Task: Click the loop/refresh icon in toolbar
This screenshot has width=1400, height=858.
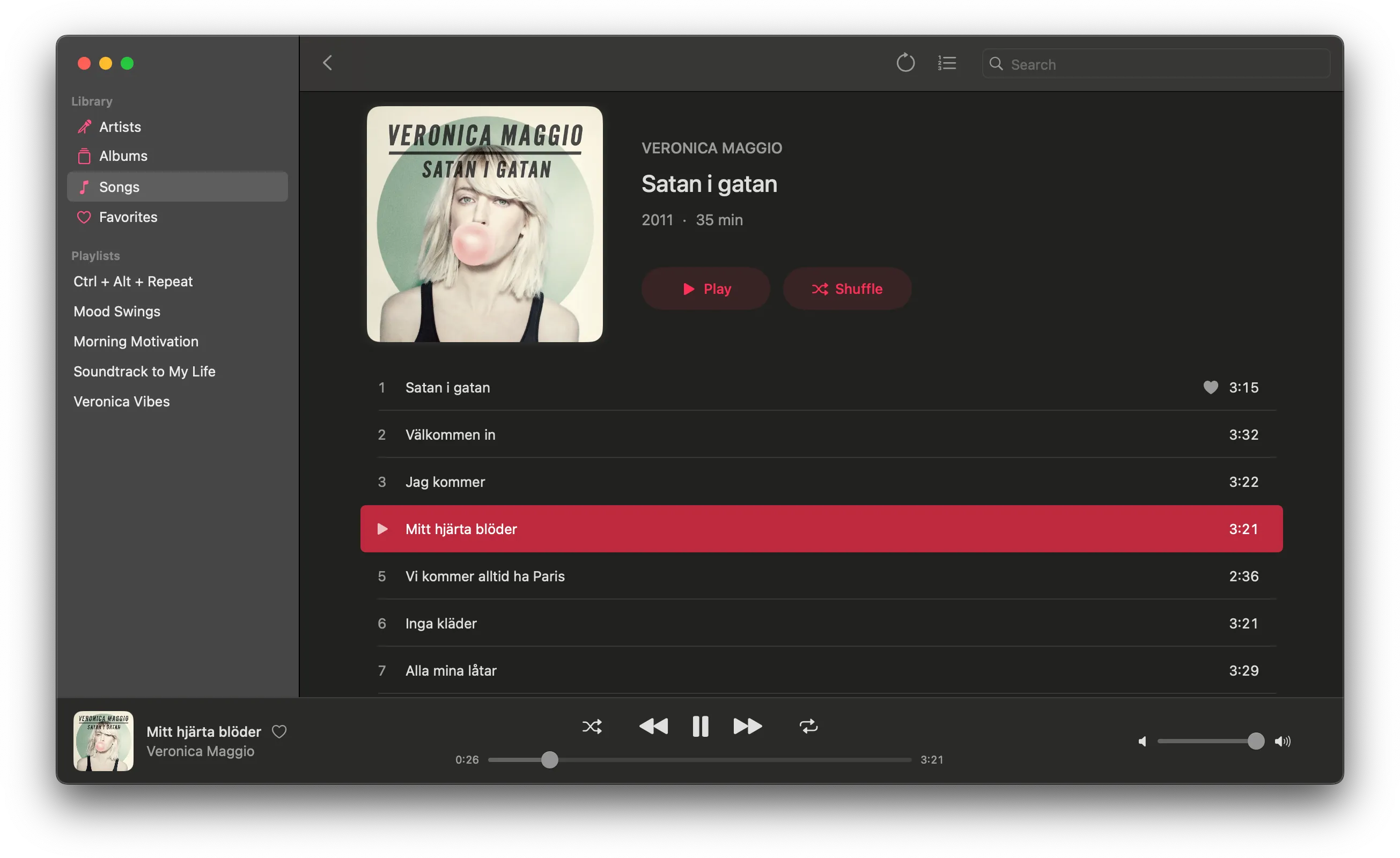Action: 904,63
